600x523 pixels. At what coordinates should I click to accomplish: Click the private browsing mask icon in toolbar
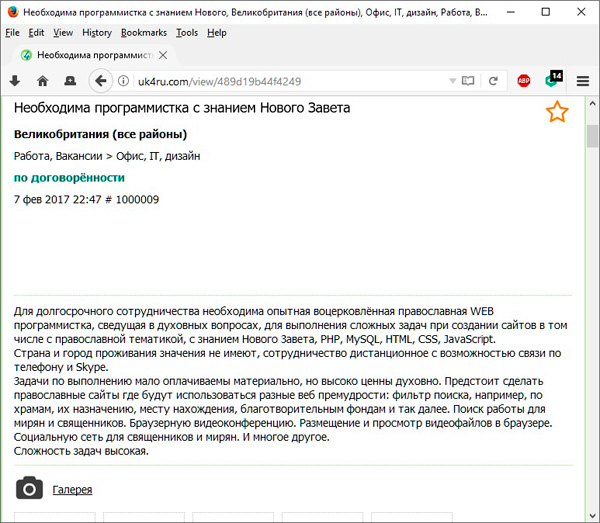tap(70, 81)
